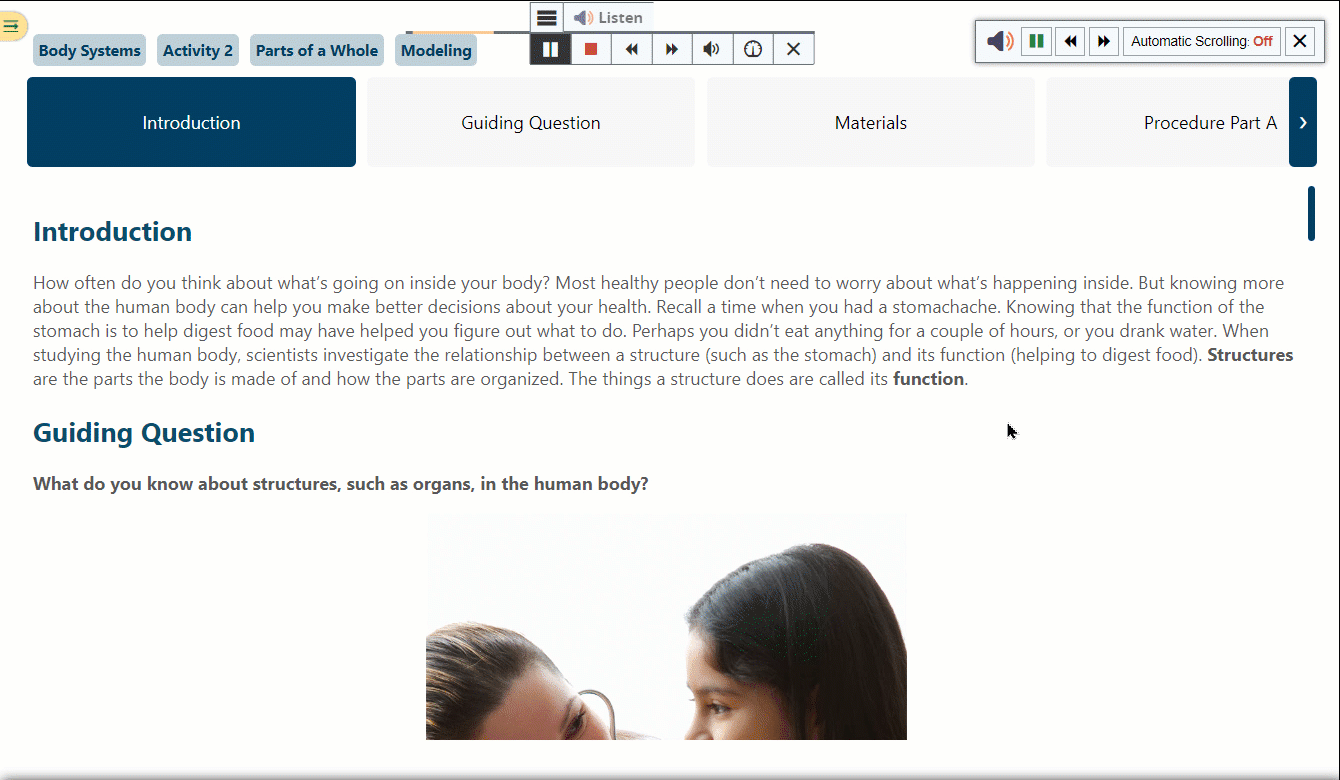Close the floating automatic scrolling panel

point(1299,41)
